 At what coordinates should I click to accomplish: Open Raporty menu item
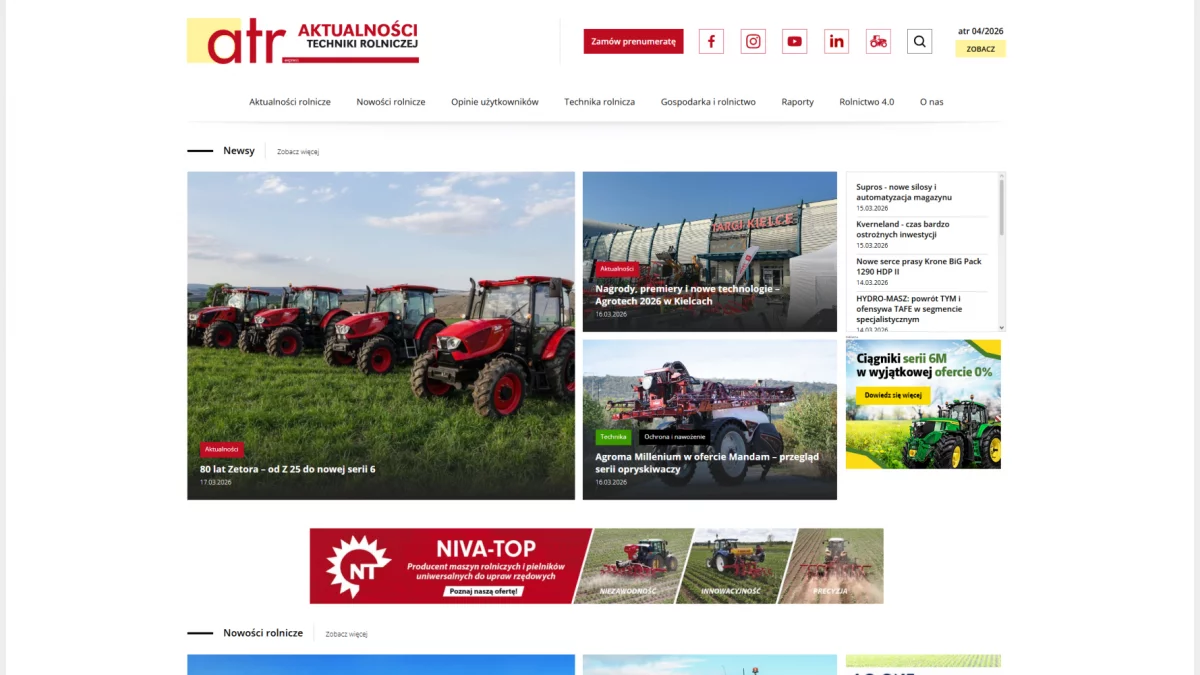tap(798, 102)
